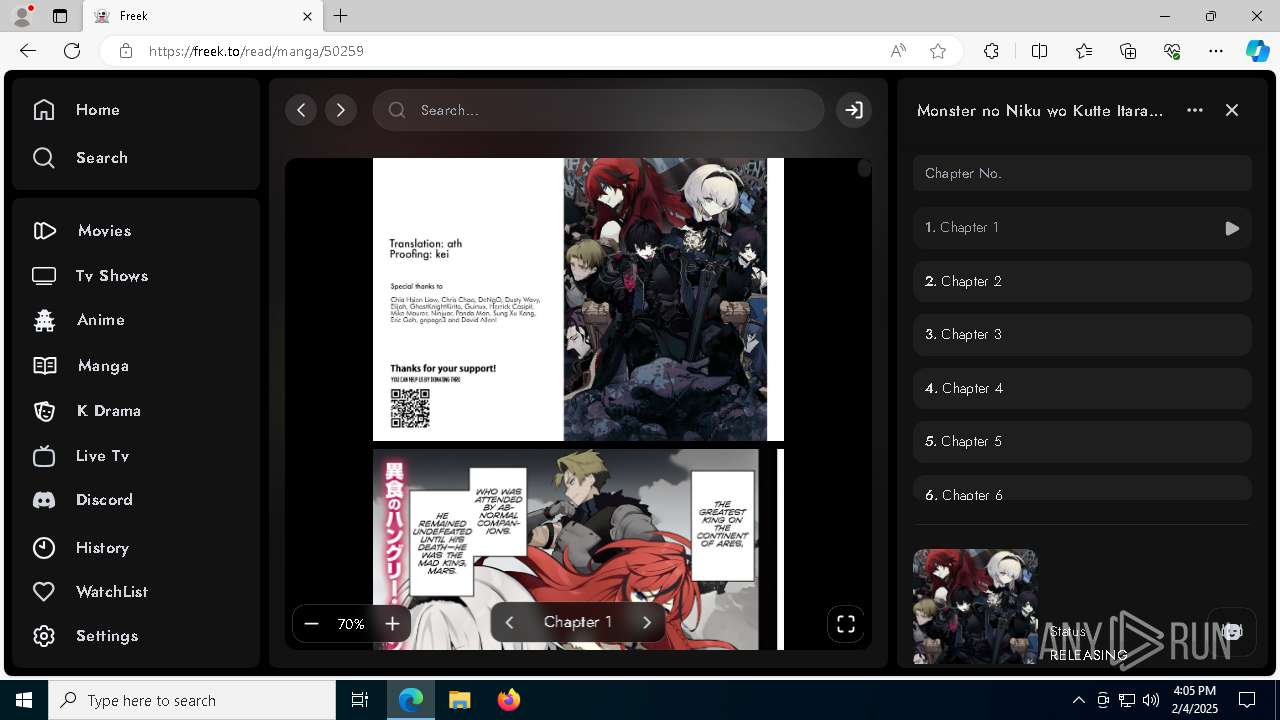Open the volume control in the tray
This screenshot has width=1280, height=720.
[1151, 700]
